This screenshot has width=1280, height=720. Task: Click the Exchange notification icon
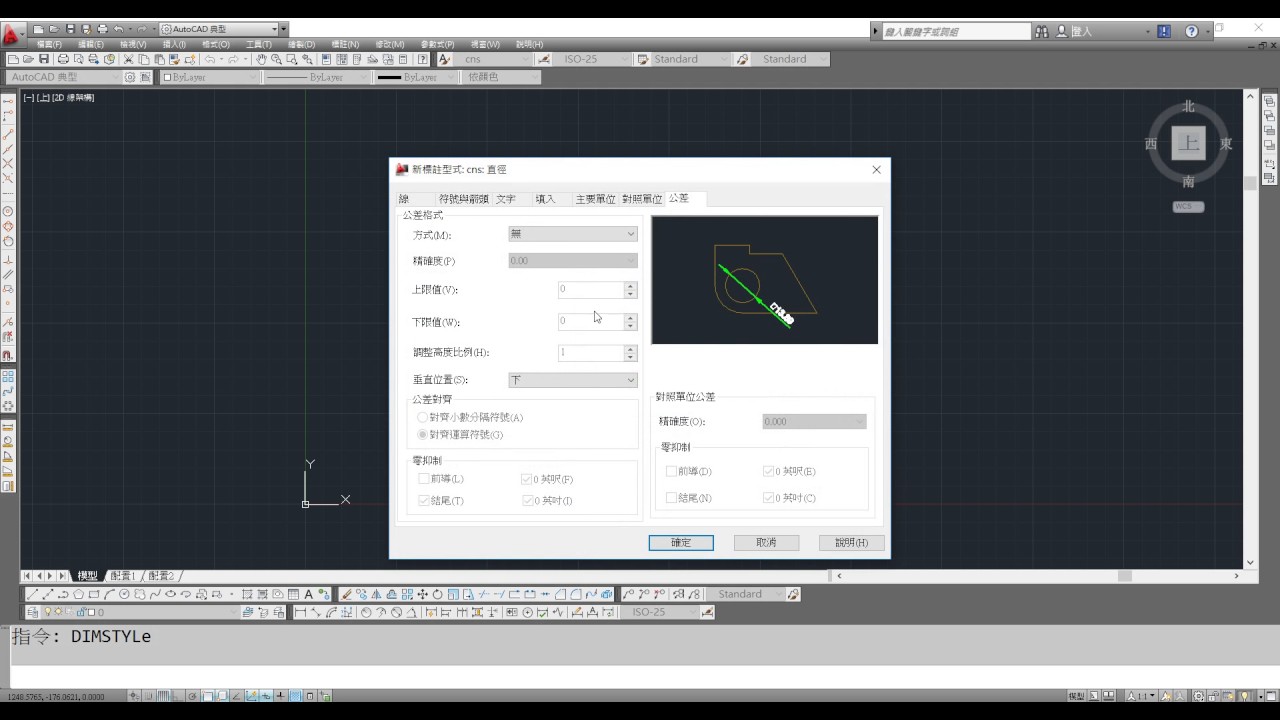coord(1163,31)
